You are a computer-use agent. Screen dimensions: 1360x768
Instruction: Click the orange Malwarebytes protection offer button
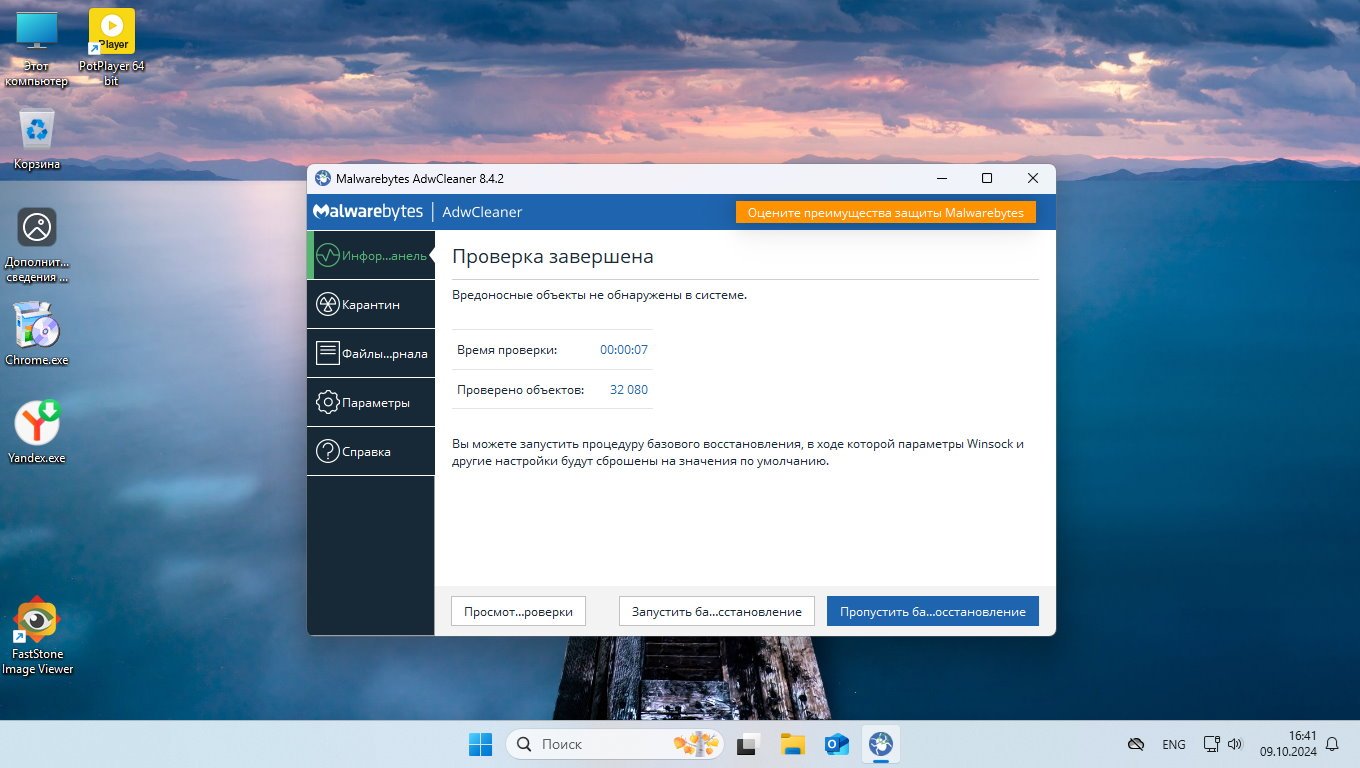coord(886,212)
